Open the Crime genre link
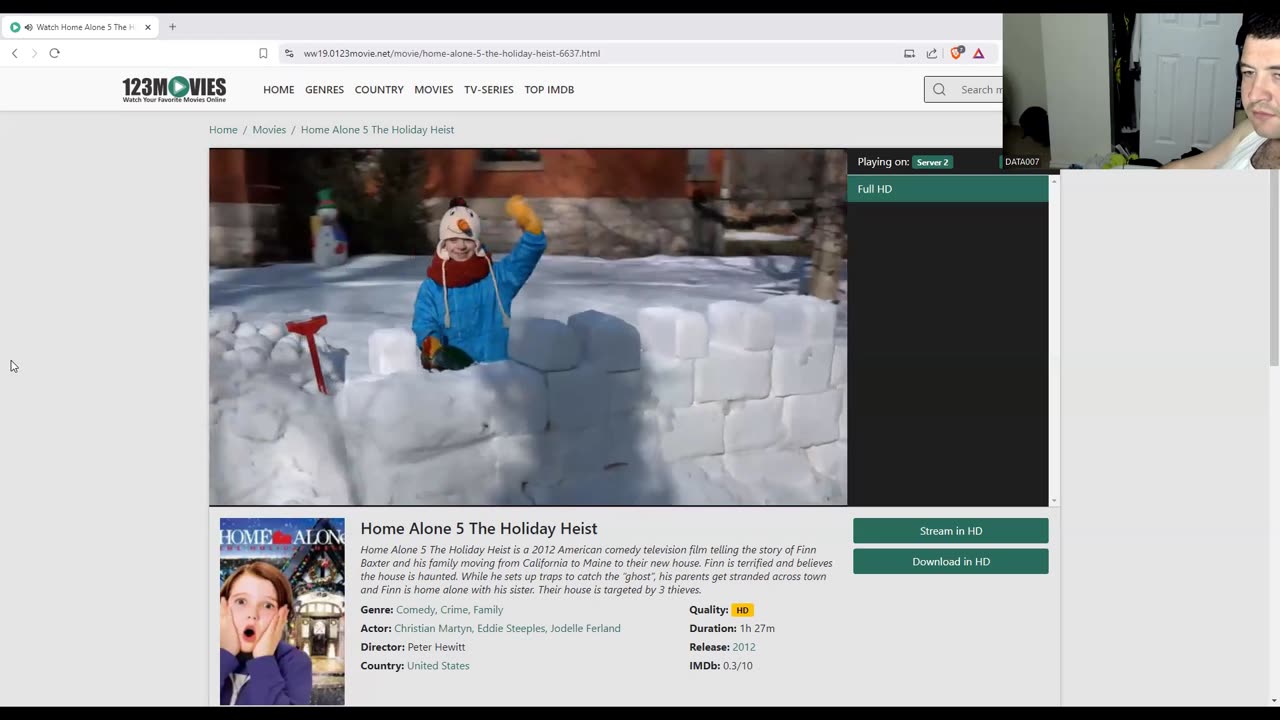 454,609
